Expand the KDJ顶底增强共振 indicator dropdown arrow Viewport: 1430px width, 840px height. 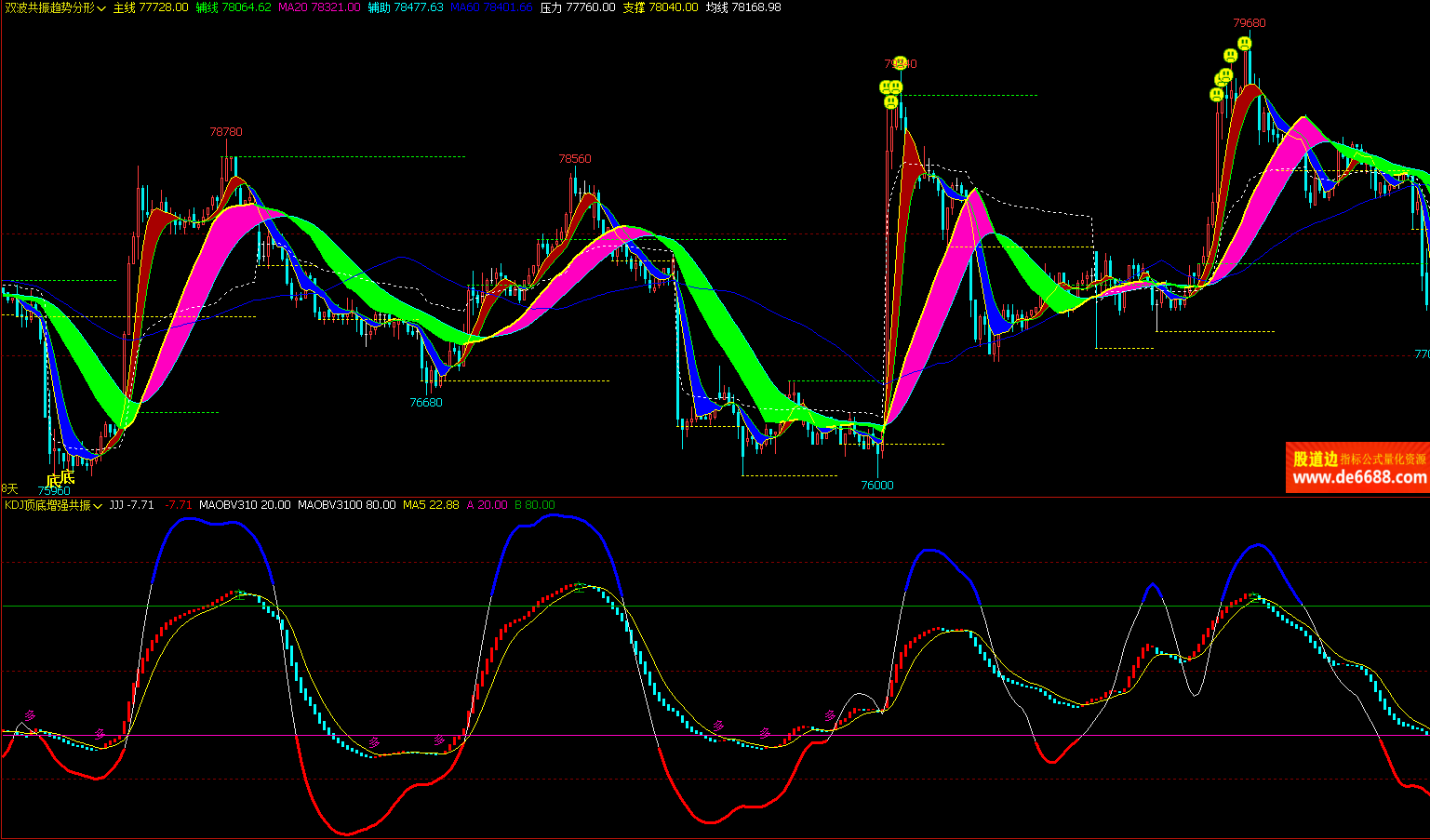tap(98, 506)
